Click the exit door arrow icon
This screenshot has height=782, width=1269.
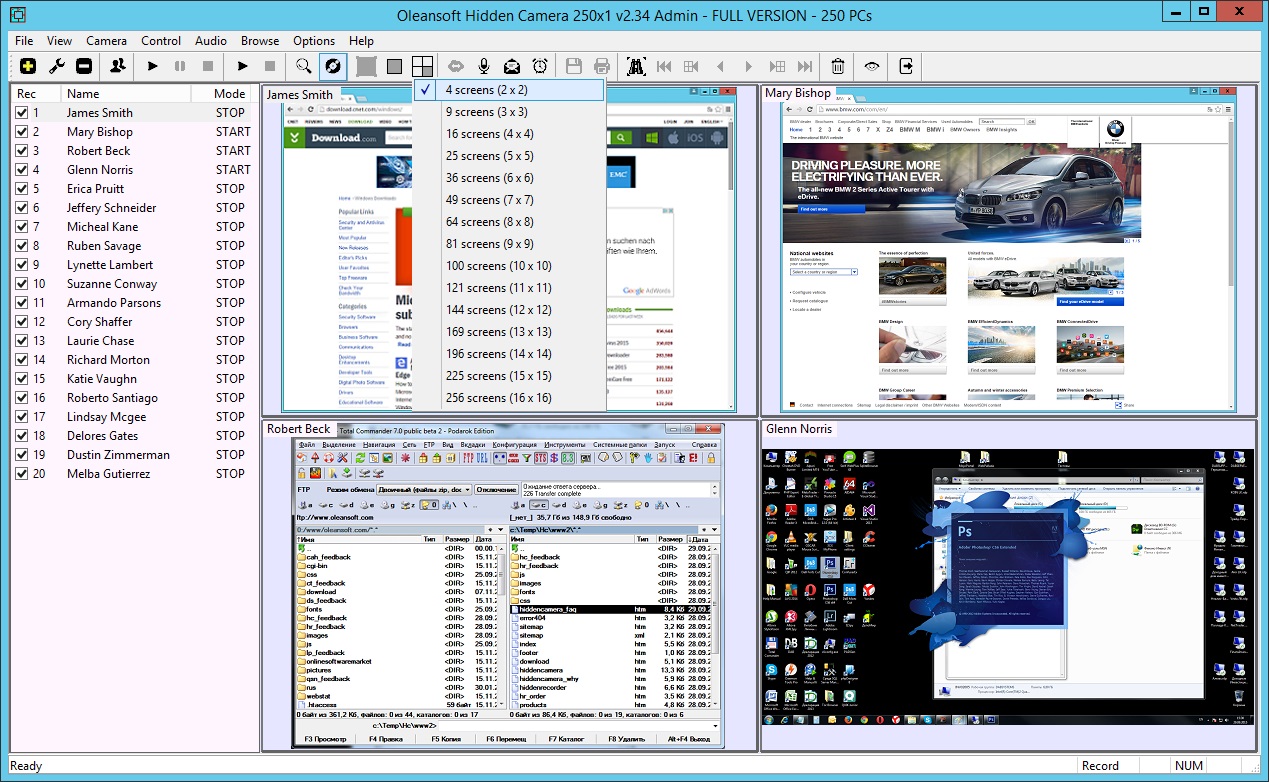coord(906,66)
